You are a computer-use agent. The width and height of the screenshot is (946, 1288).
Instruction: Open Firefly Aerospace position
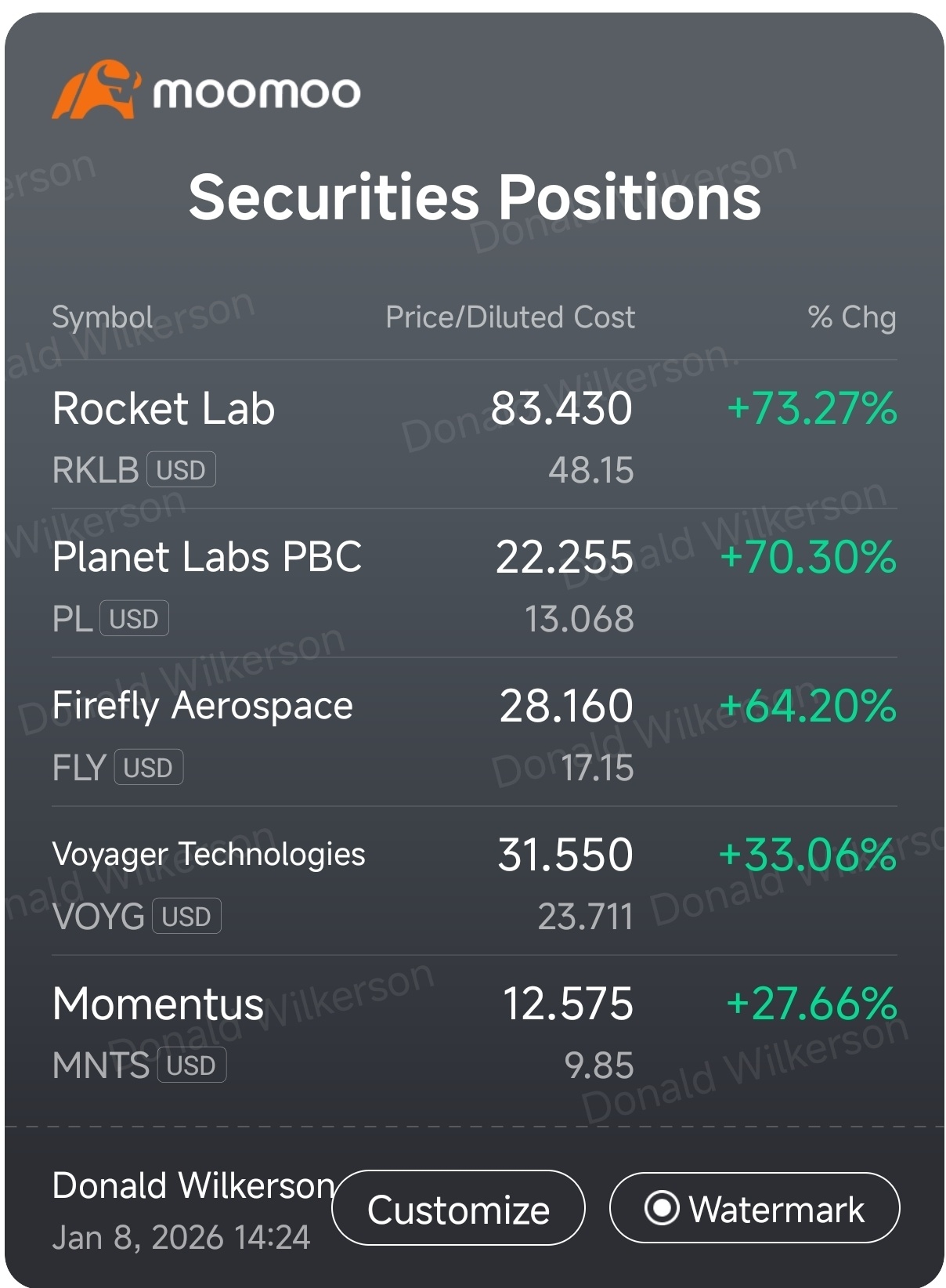click(x=475, y=733)
